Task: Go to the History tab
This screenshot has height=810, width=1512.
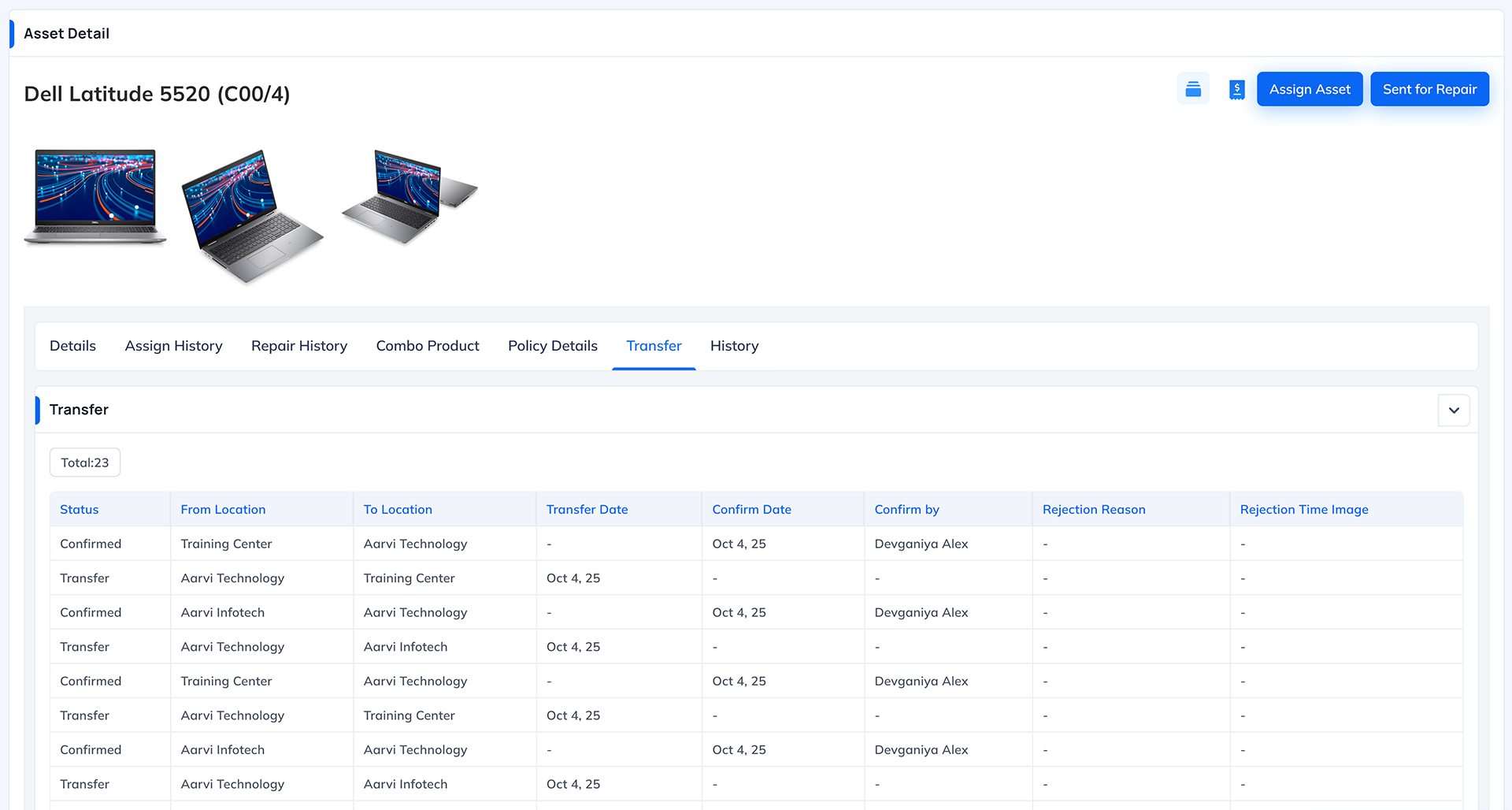Action: (734, 346)
